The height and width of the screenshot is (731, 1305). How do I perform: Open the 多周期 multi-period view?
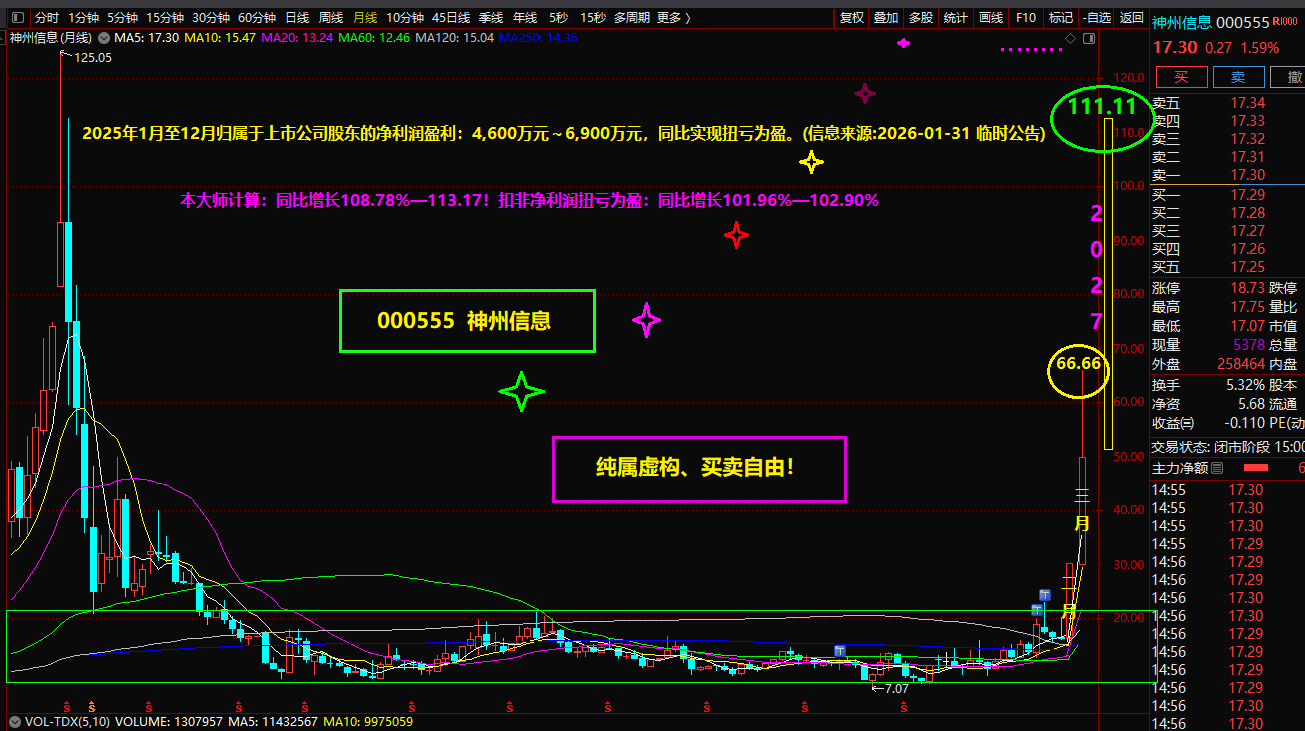pos(632,18)
